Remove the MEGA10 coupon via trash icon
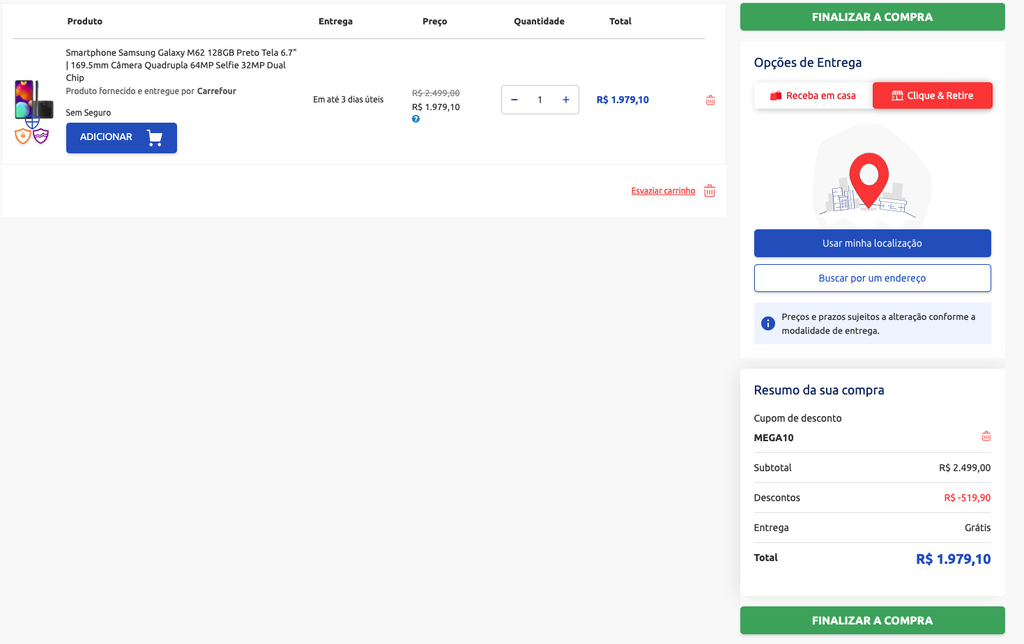Viewport: 1024px width, 644px height. click(986, 436)
